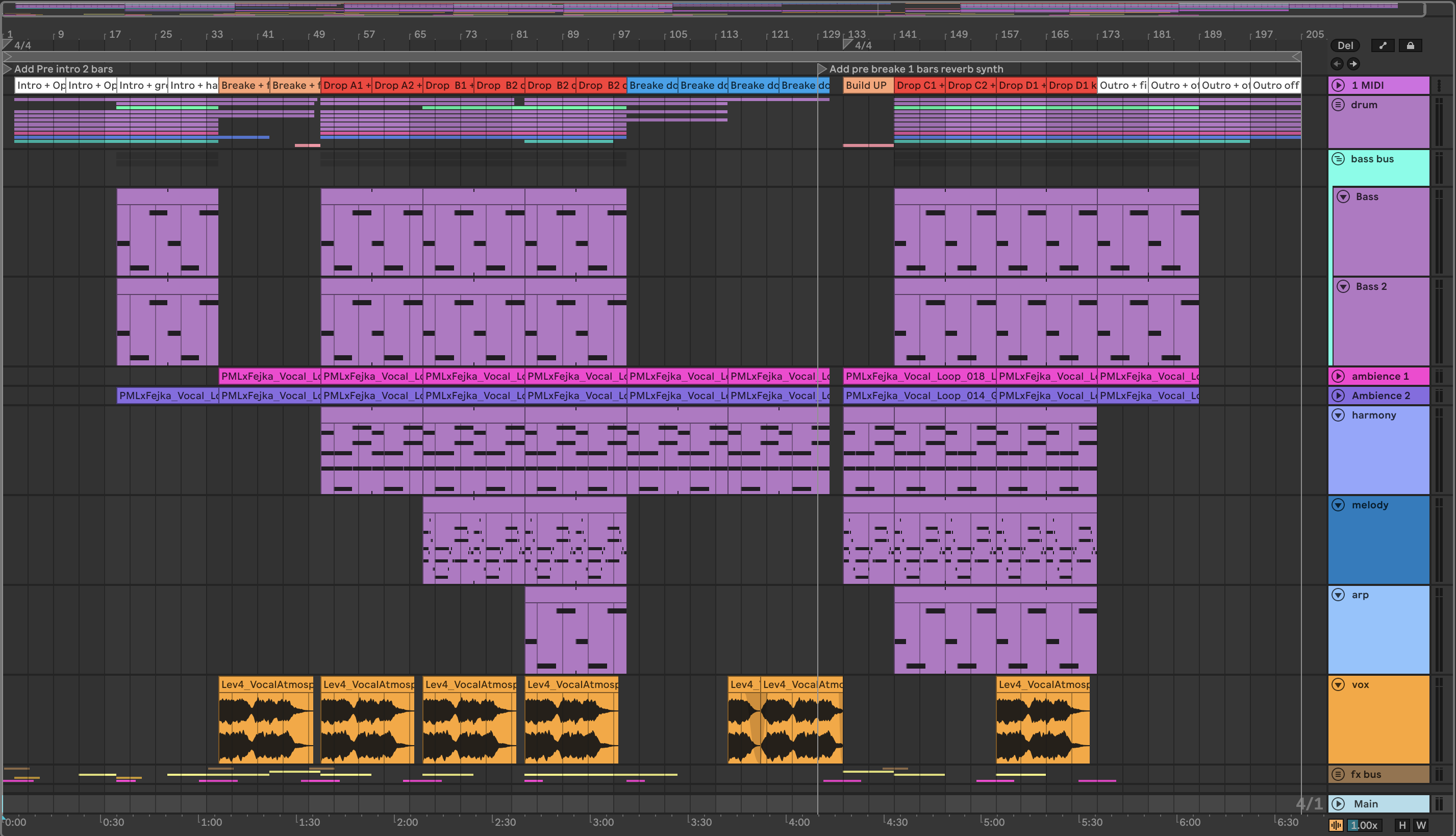Unfold the fx bus group
This screenshot has width=1456, height=836.
click(1338, 774)
